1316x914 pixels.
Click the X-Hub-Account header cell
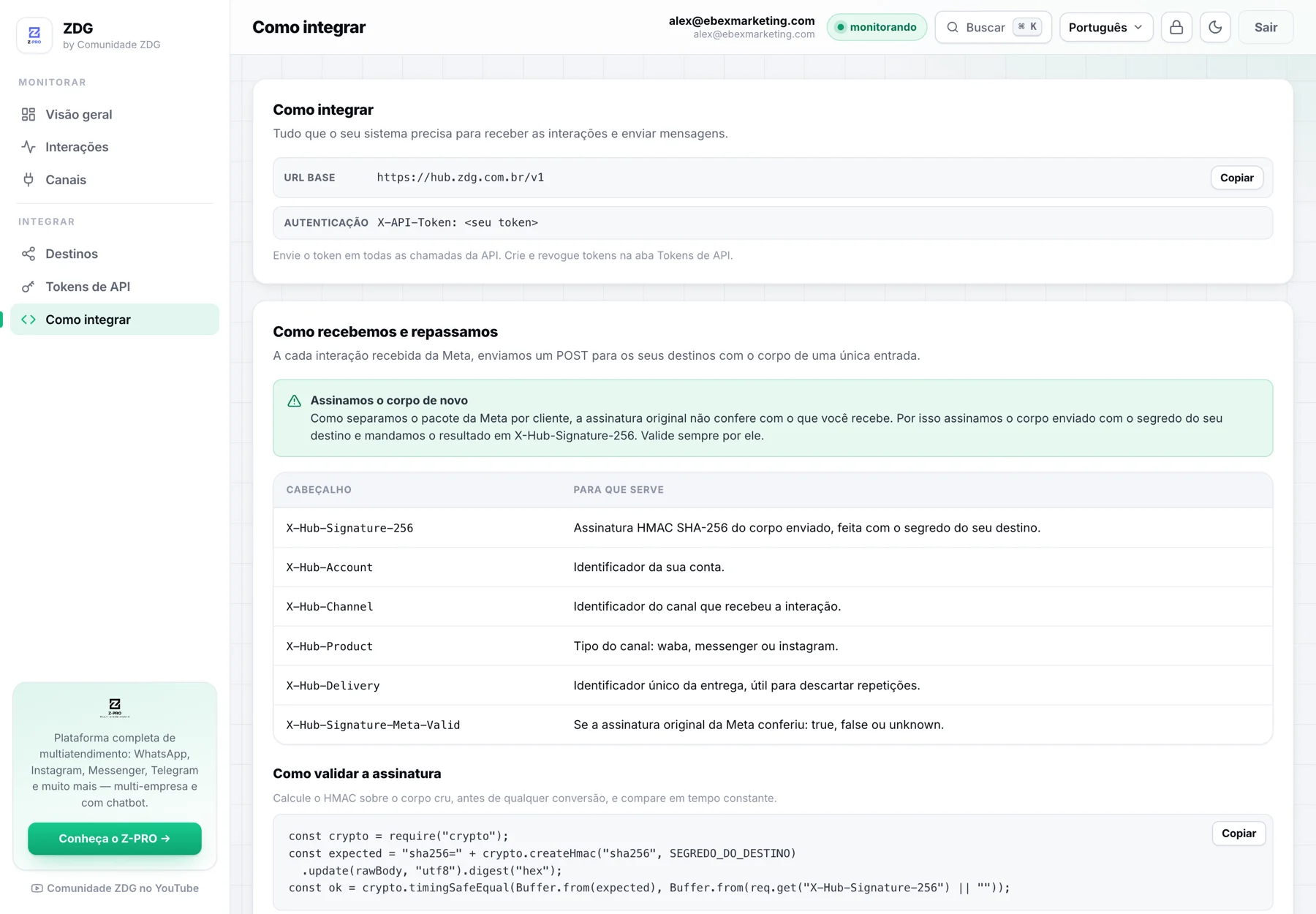coord(330,567)
